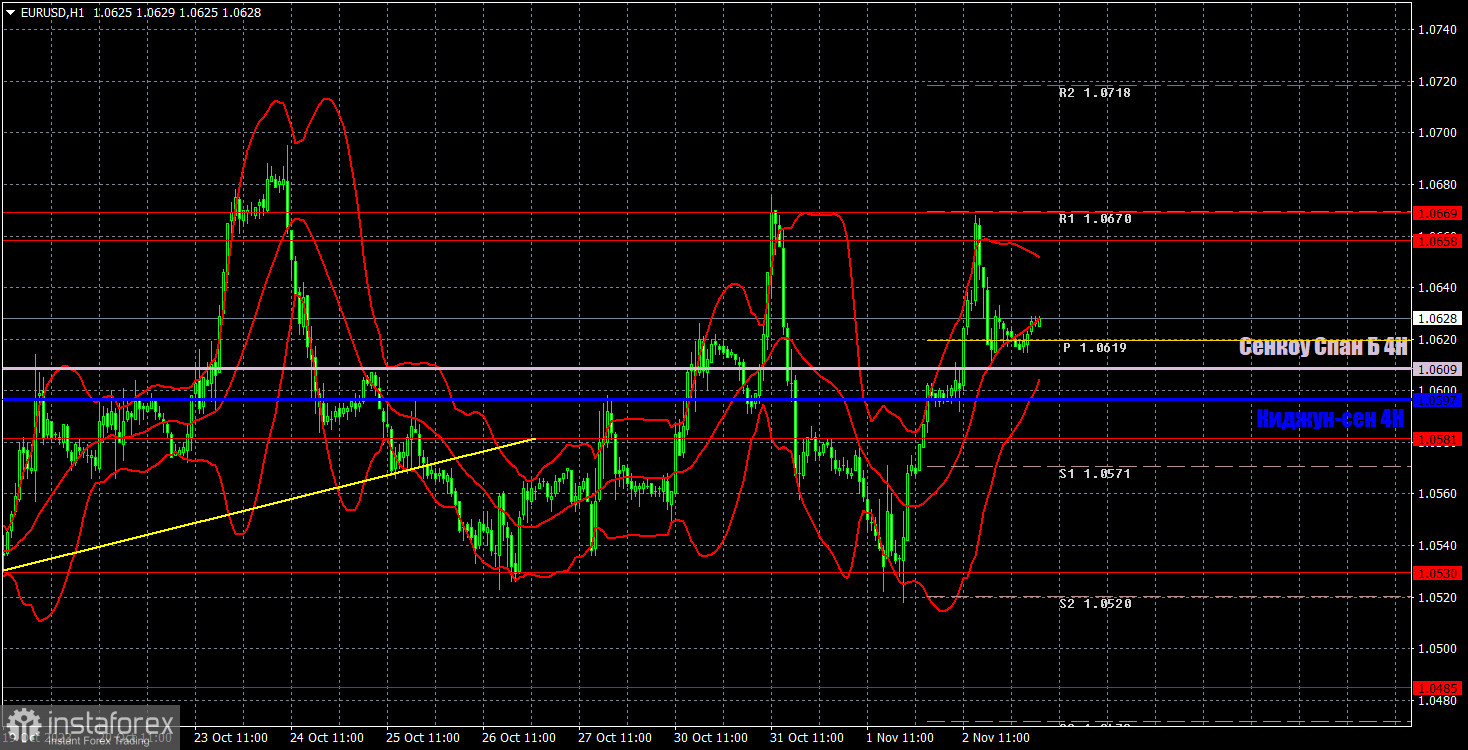The image size is (1468, 750).
Task: Click the 2 Nov 11:00 time label
Action: coord(995,738)
